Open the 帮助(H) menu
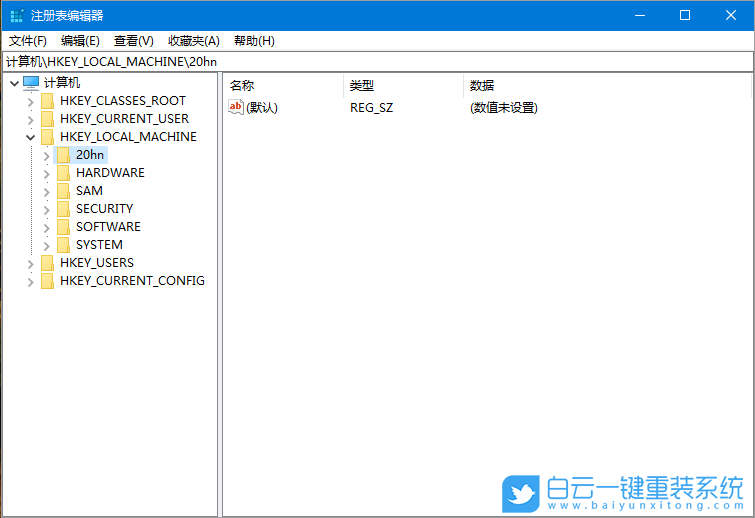755x518 pixels. [x=254, y=41]
